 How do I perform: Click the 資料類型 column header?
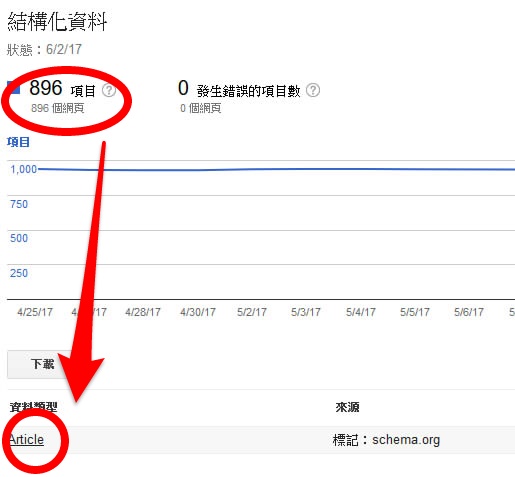point(33,407)
